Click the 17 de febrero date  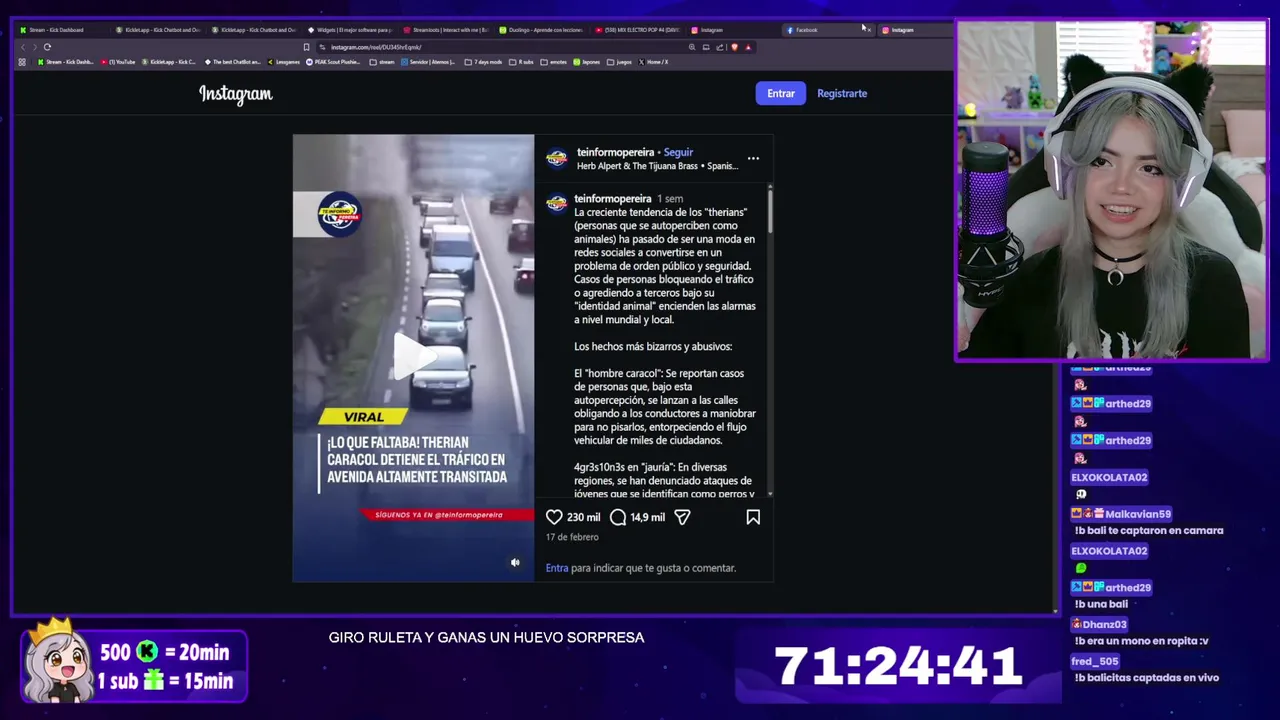pyautogui.click(x=572, y=537)
